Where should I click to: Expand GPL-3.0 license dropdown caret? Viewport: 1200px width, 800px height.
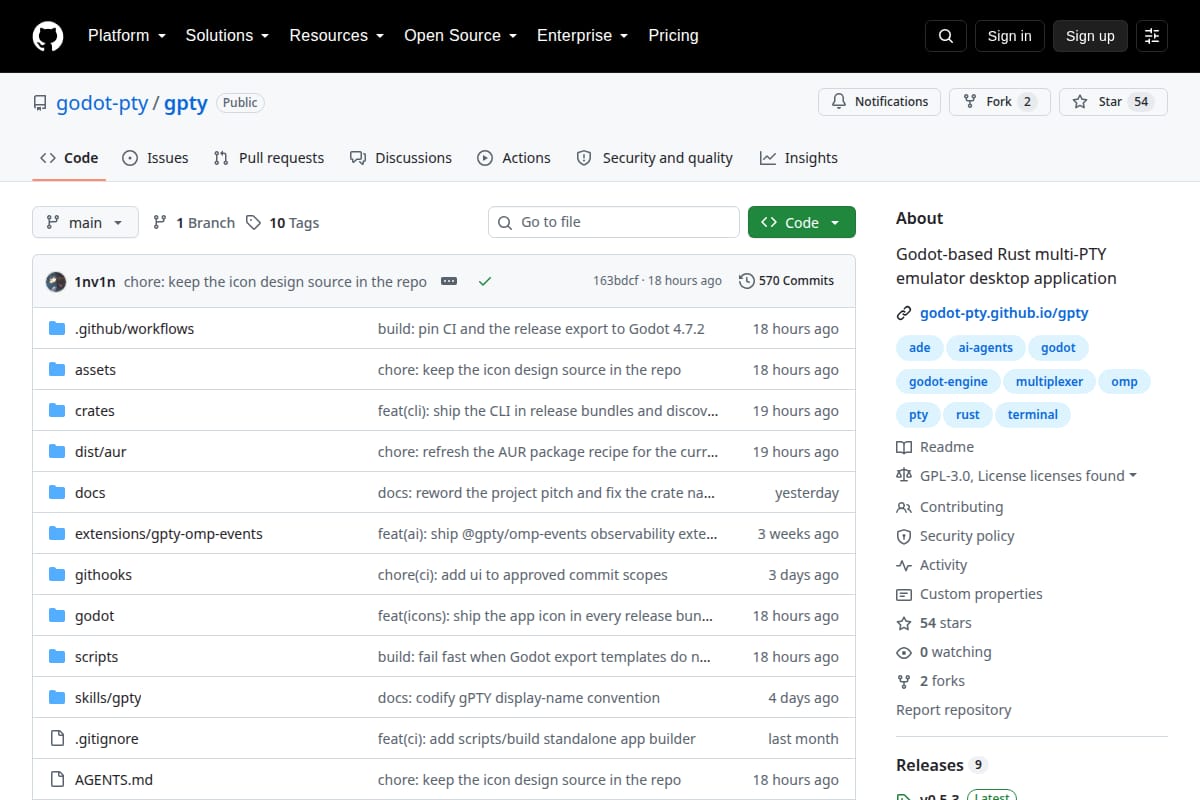(x=1133, y=476)
